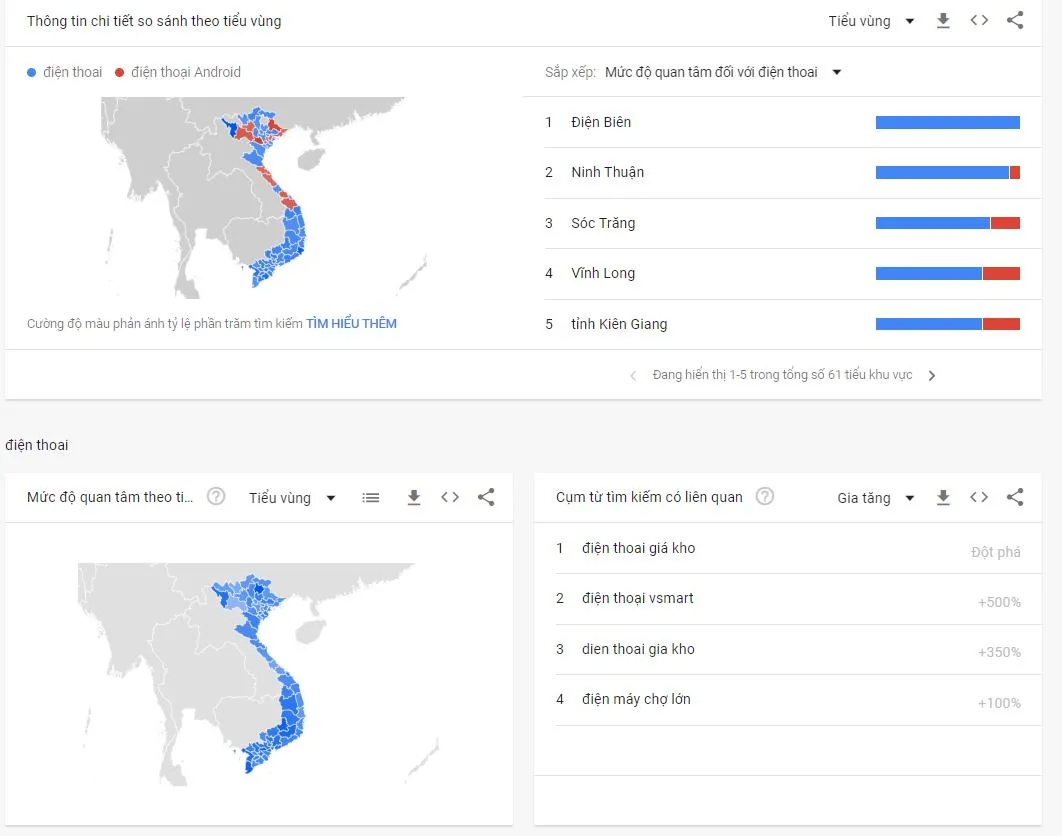
Task: Select Điện Biên in the region list
Action: coord(601,122)
